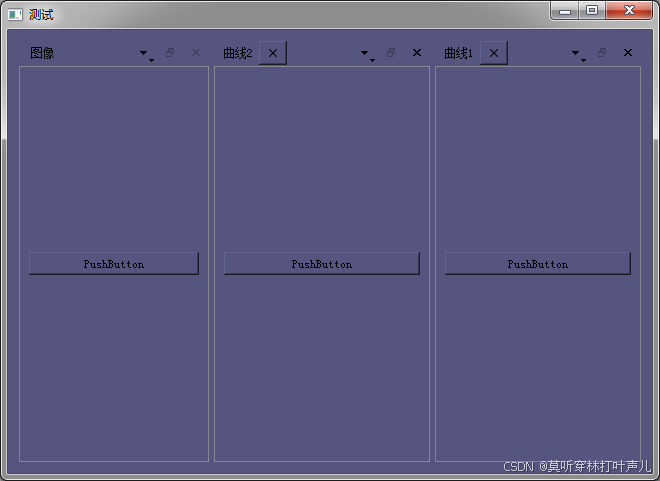Minimize the 测试 window
This screenshot has width=660, height=481.
pos(565,11)
